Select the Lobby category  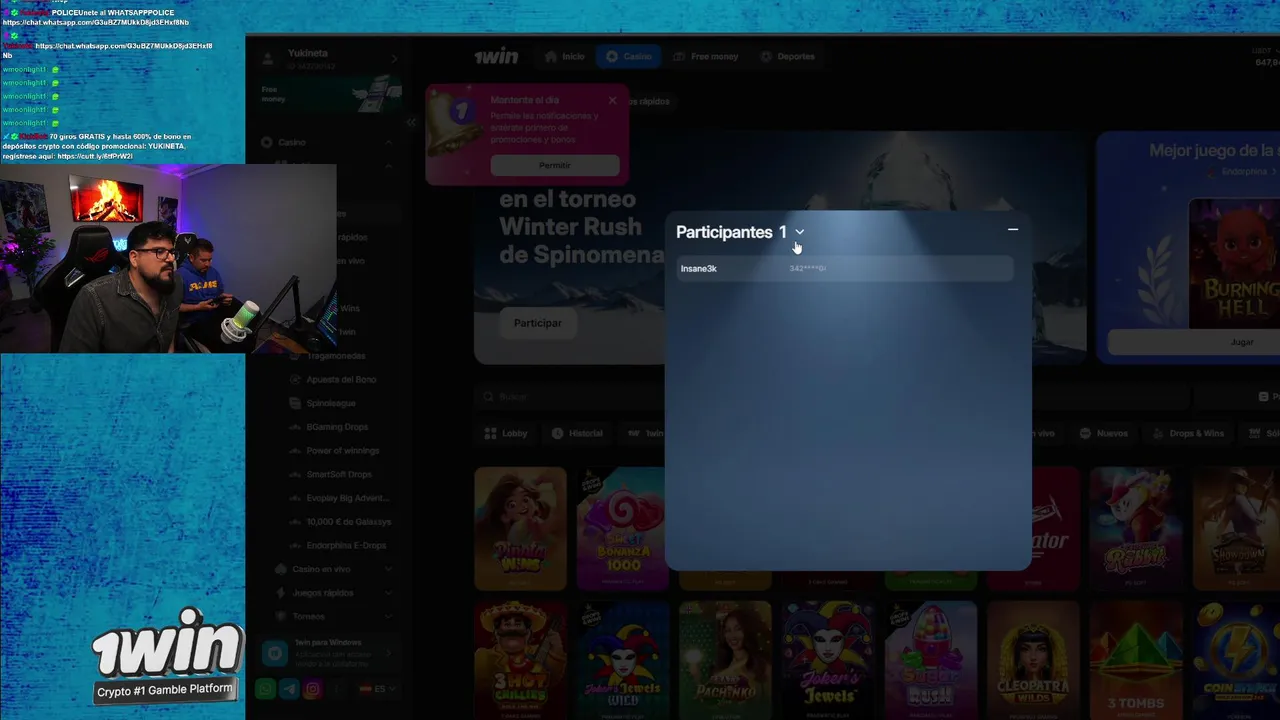pyautogui.click(x=506, y=433)
